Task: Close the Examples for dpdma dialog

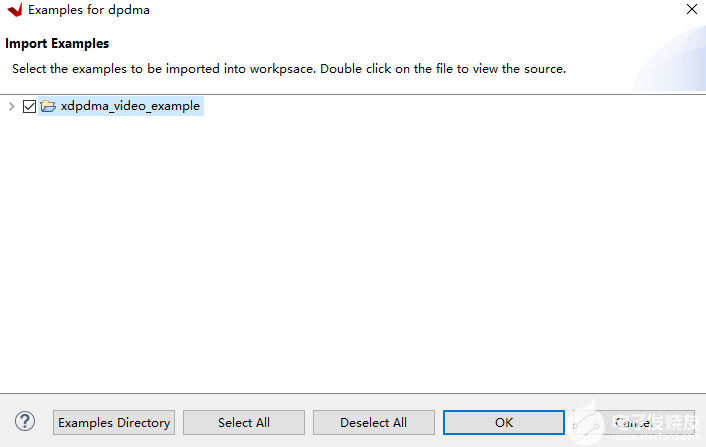Action: click(691, 10)
